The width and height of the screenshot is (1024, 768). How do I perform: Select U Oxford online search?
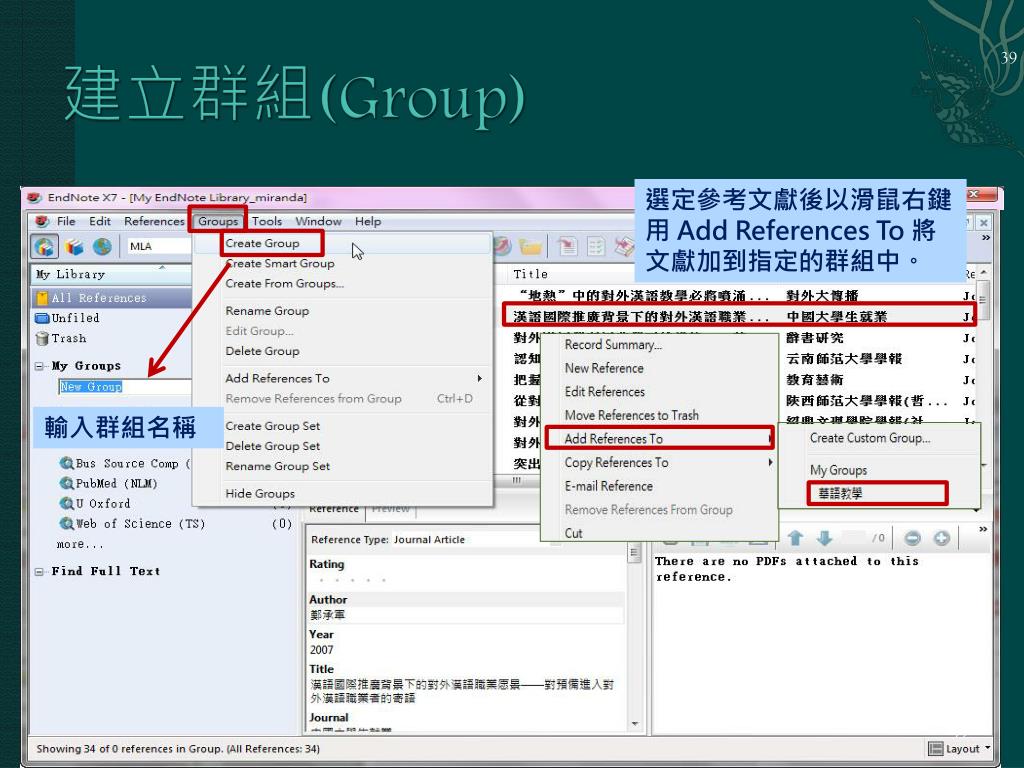click(x=103, y=504)
